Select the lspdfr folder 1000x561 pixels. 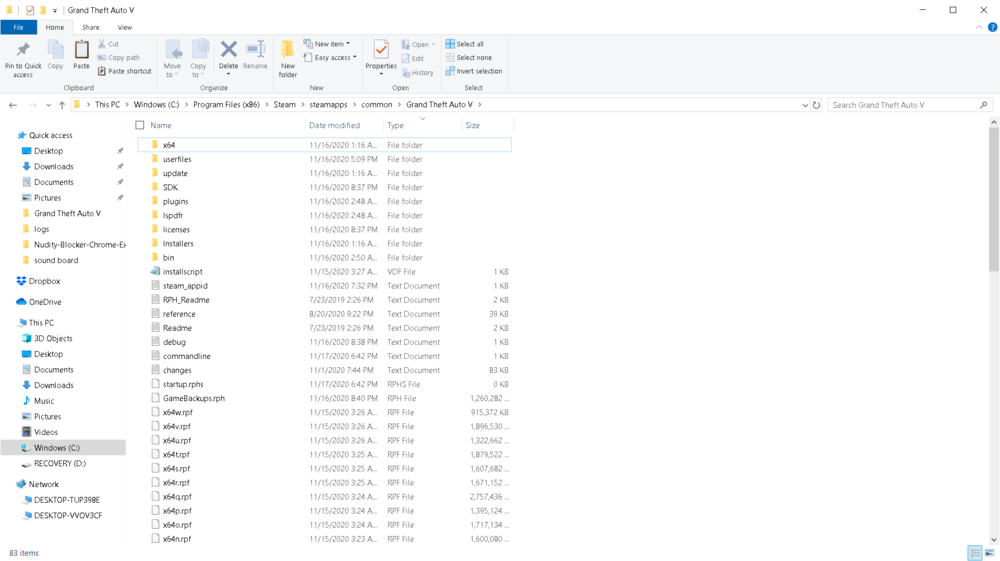click(x=324, y=215)
